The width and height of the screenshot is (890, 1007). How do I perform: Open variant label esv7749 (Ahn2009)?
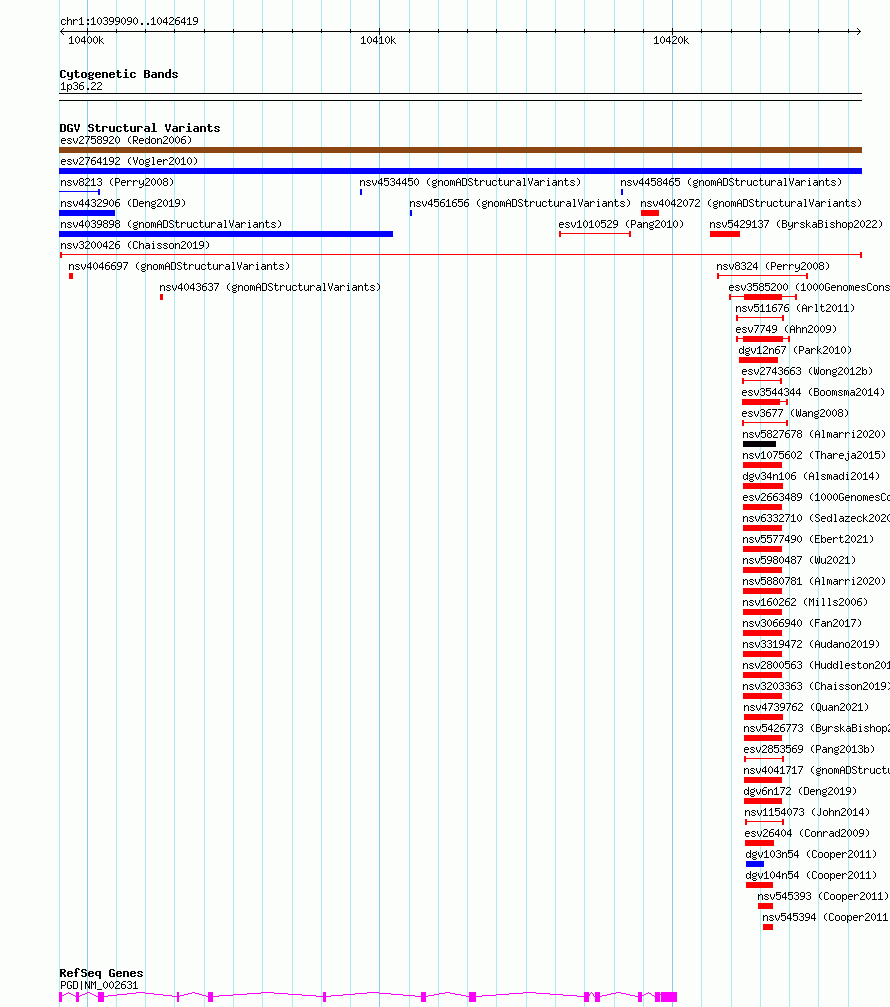786,329
